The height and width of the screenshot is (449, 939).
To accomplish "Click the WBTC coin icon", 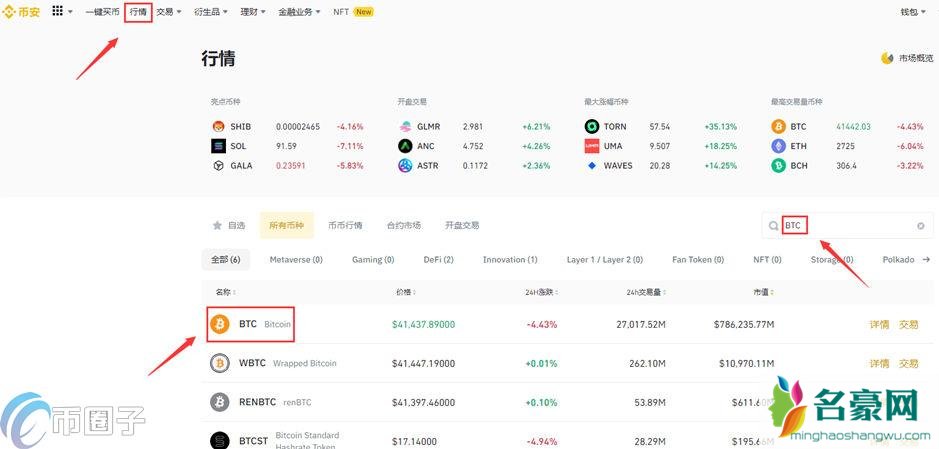I will [220, 363].
